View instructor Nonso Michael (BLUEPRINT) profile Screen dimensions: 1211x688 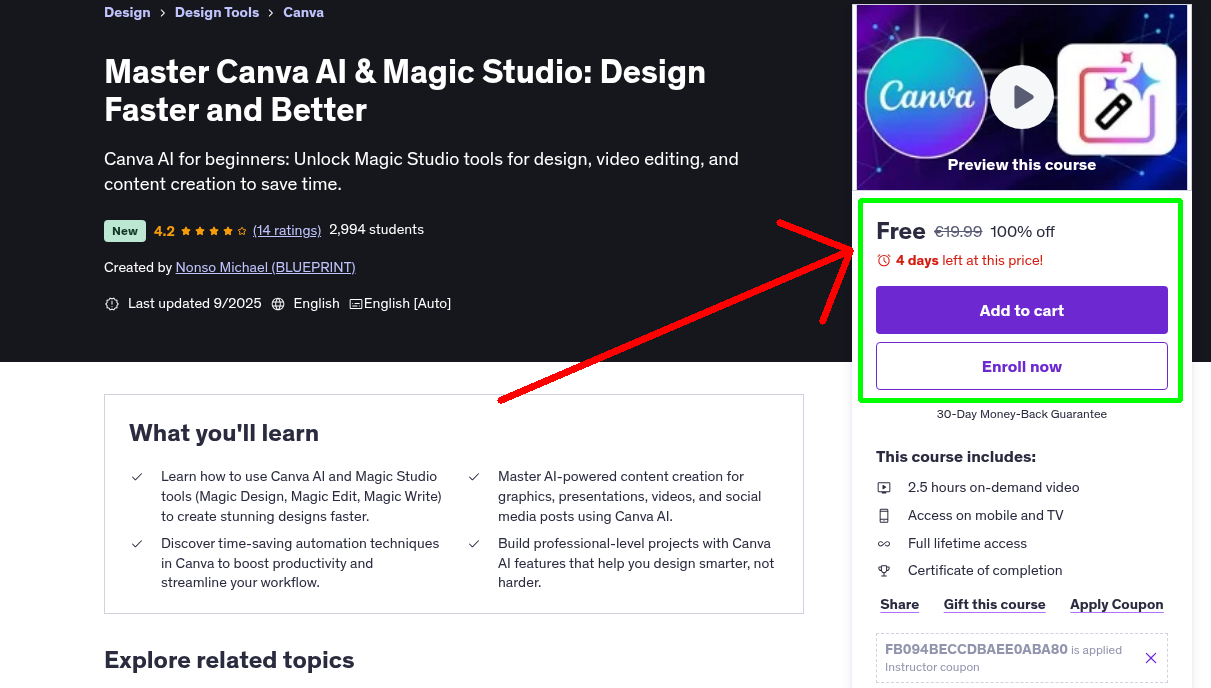[265, 267]
